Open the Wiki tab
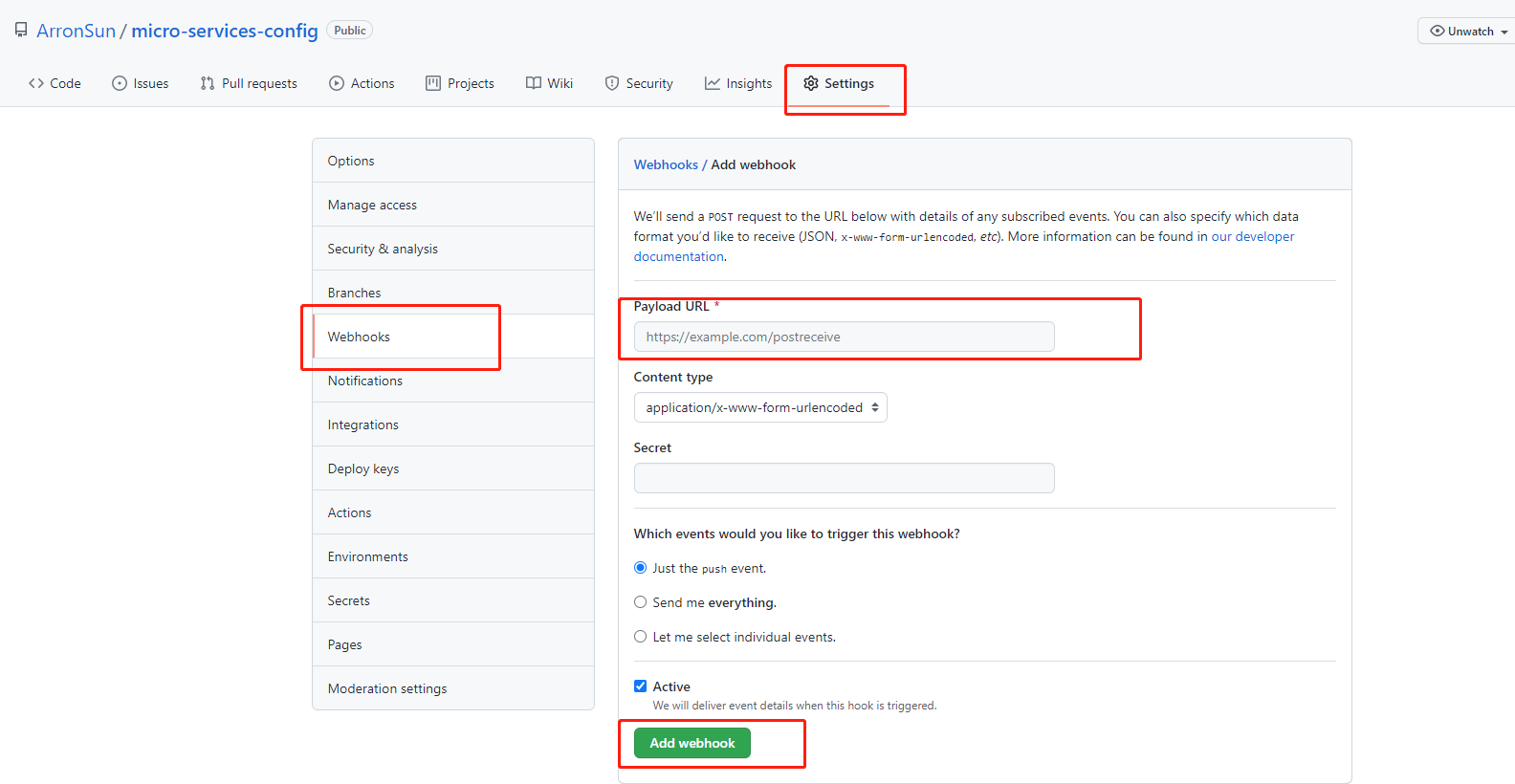The image size is (1515, 784). tap(550, 83)
